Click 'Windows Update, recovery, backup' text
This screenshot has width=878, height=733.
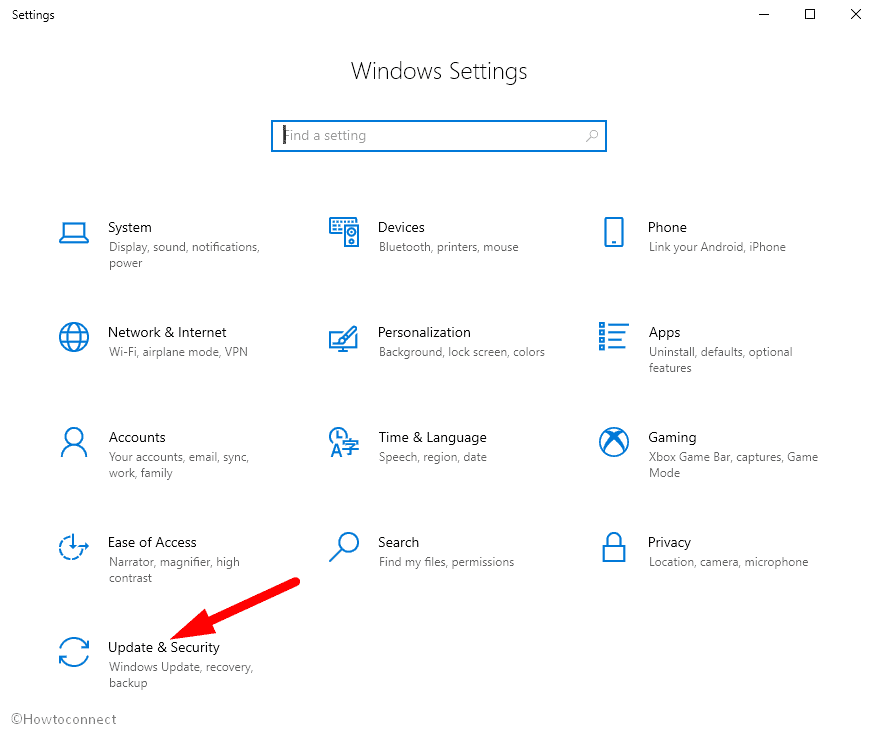click(x=181, y=675)
